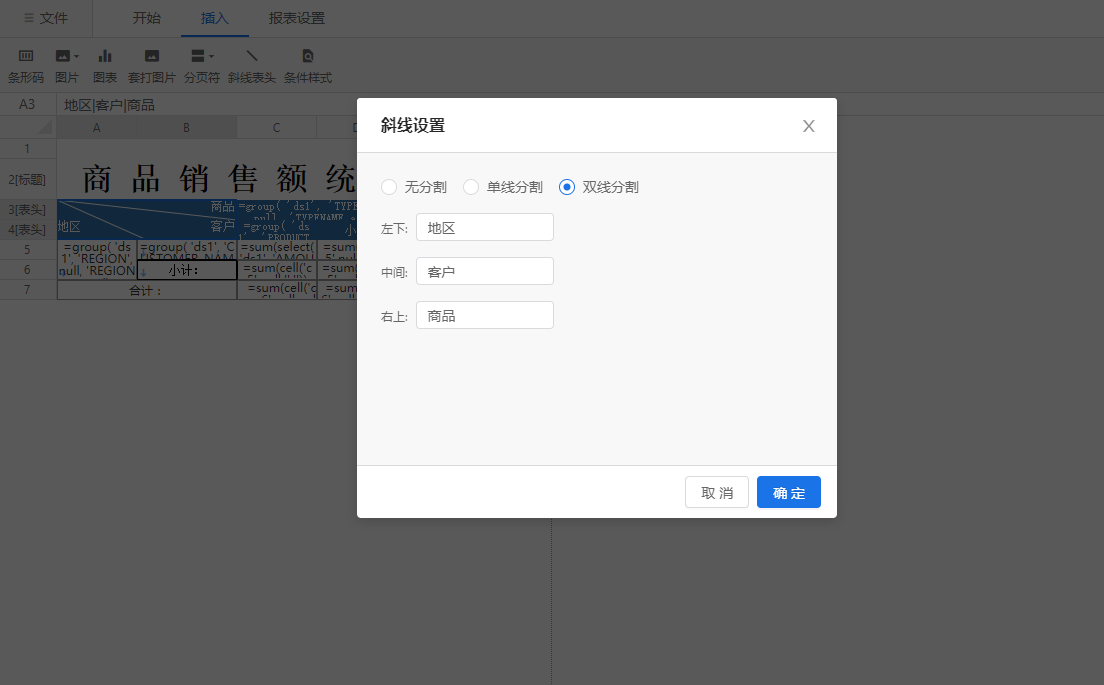The image size is (1104, 685).
Task: Open the 文件 menu
Action: coord(46,18)
